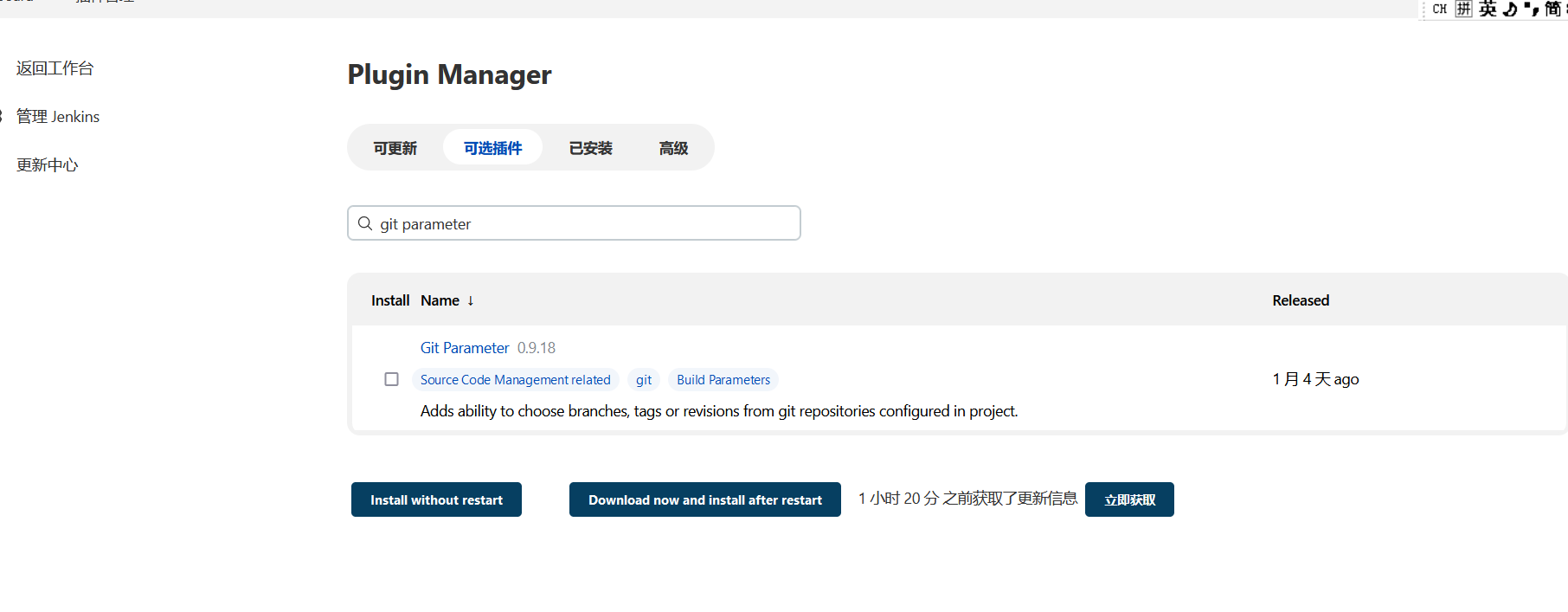Open the 已安装 tab

point(591,148)
